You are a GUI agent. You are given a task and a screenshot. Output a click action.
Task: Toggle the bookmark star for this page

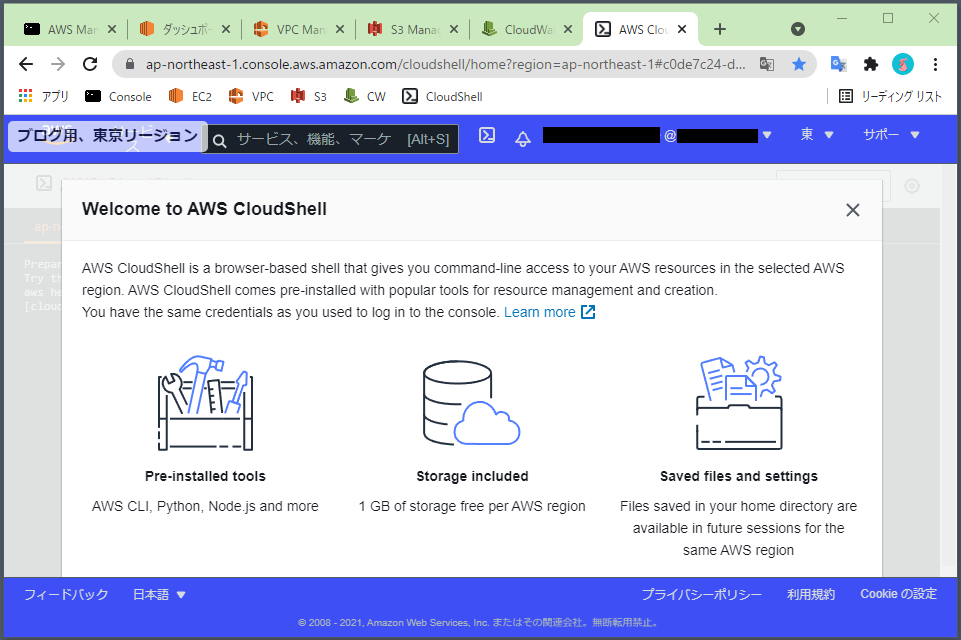799,64
